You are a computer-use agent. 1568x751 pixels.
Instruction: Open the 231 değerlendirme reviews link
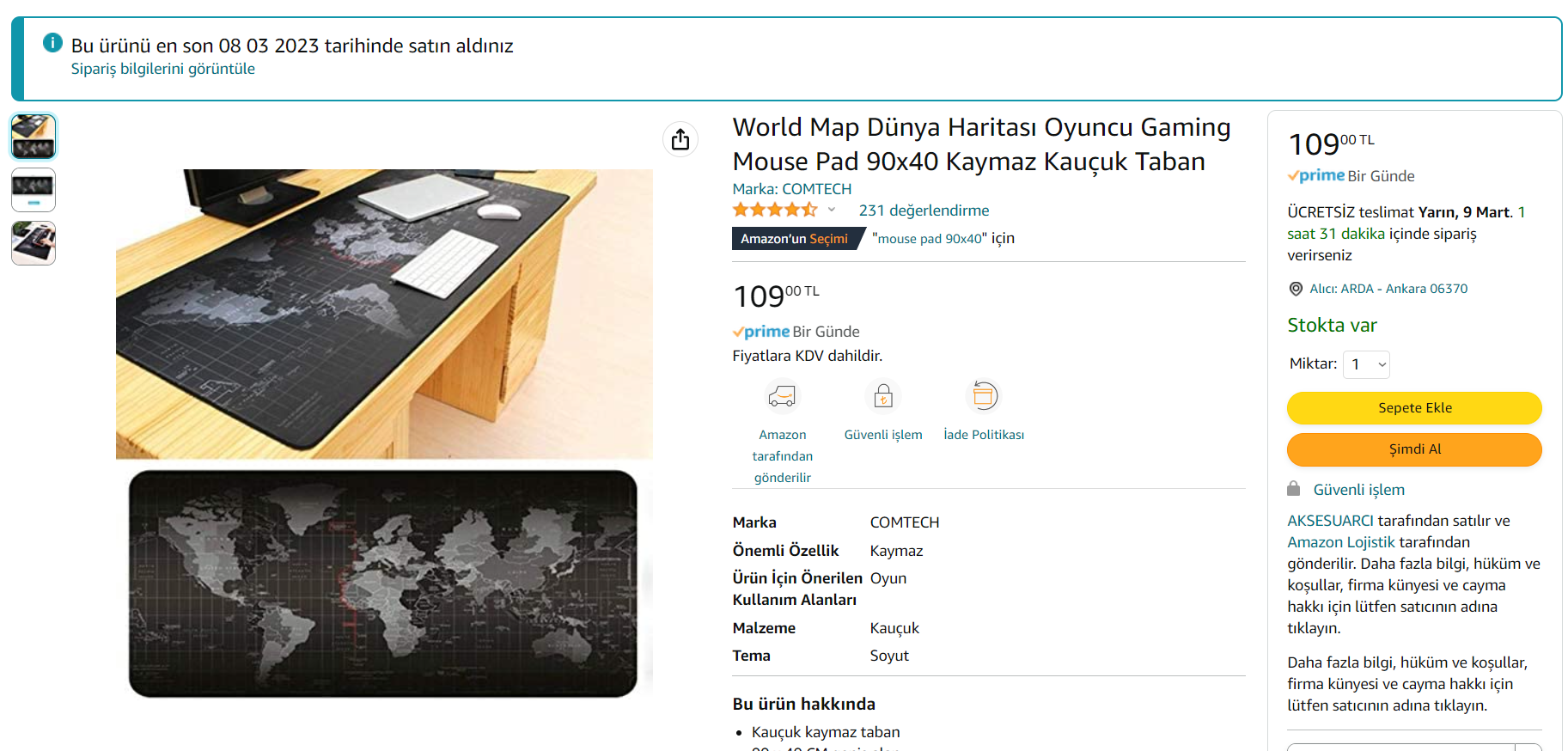tap(924, 211)
